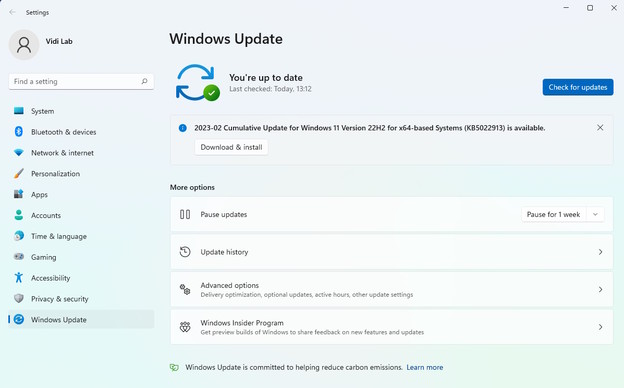The height and width of the screenshot is (388, 624).
Task: Click the Advanced options gears icon
Action: click(185, 289)
